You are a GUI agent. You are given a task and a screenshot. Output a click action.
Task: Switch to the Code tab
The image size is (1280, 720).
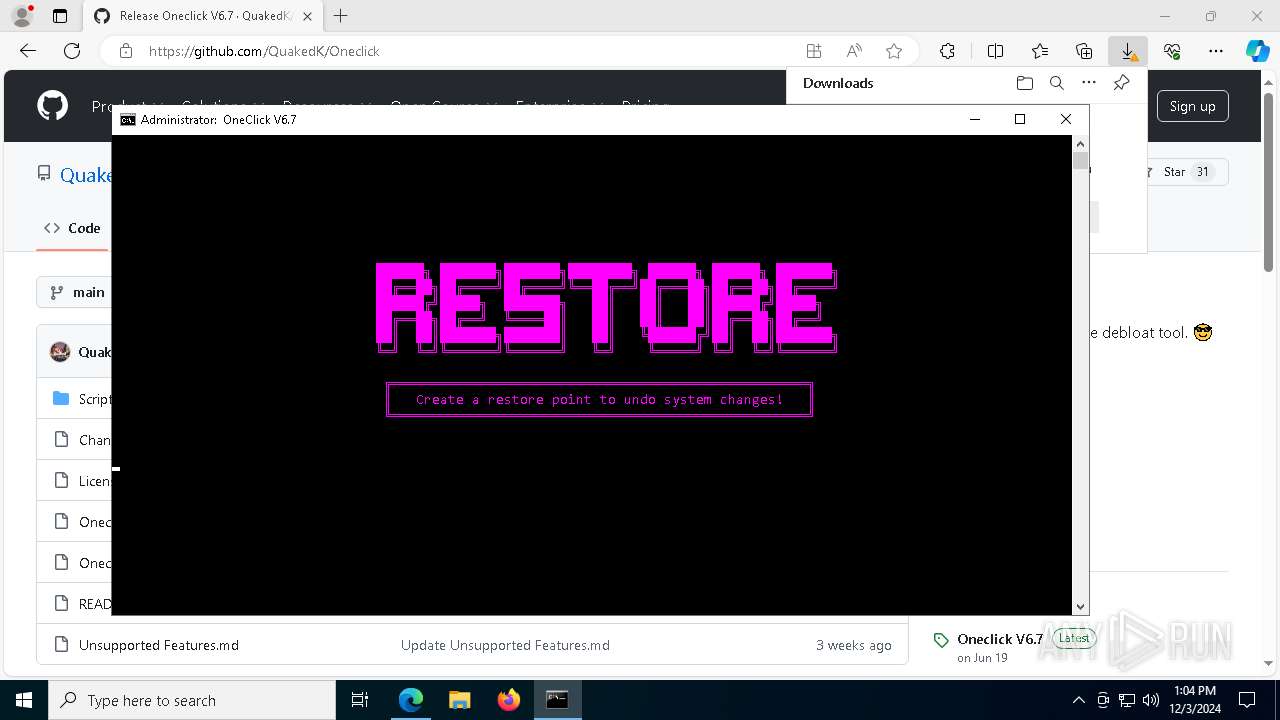tap(72, 228)
